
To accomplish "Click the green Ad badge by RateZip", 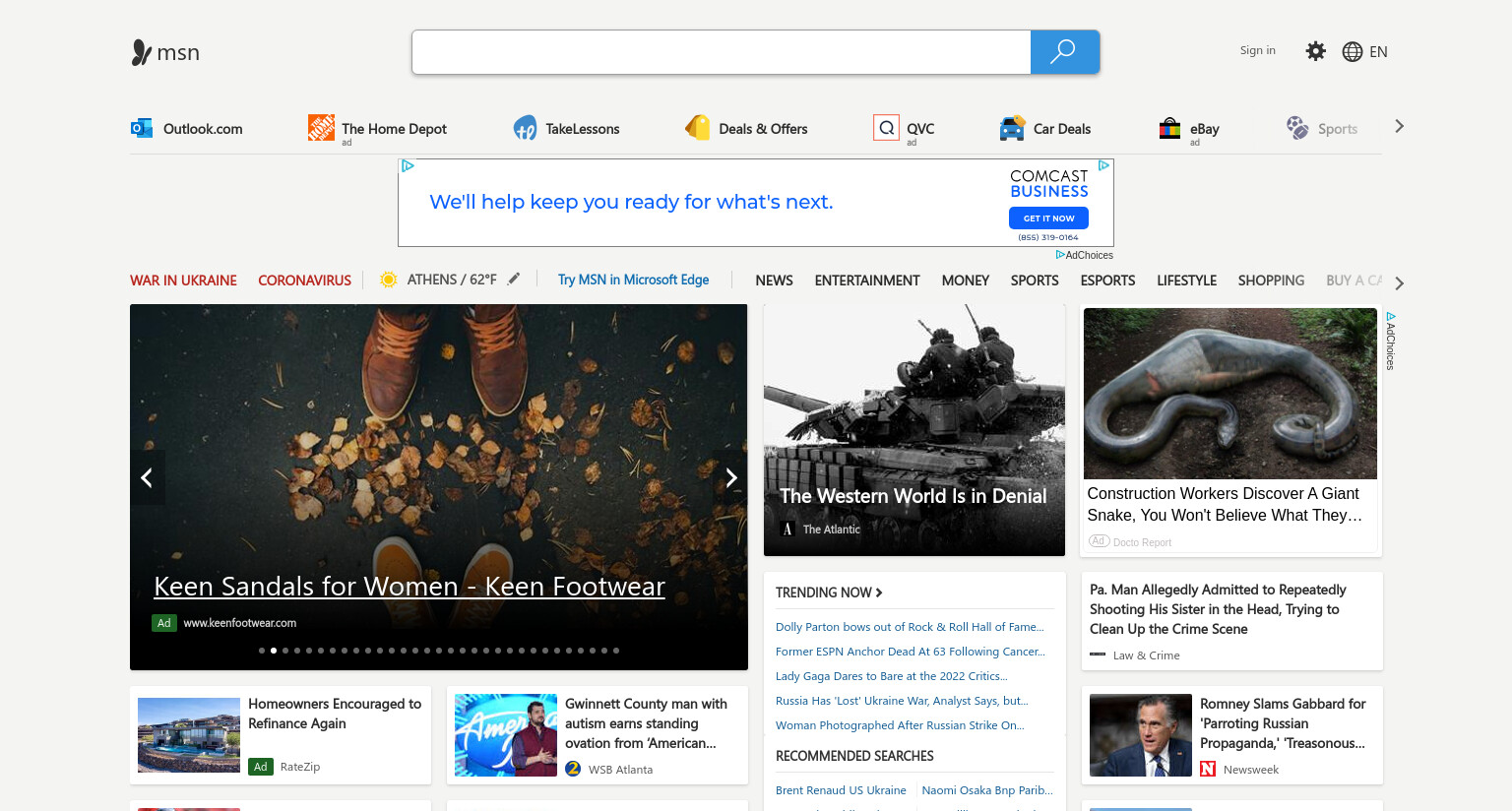I will pos(261,766).
